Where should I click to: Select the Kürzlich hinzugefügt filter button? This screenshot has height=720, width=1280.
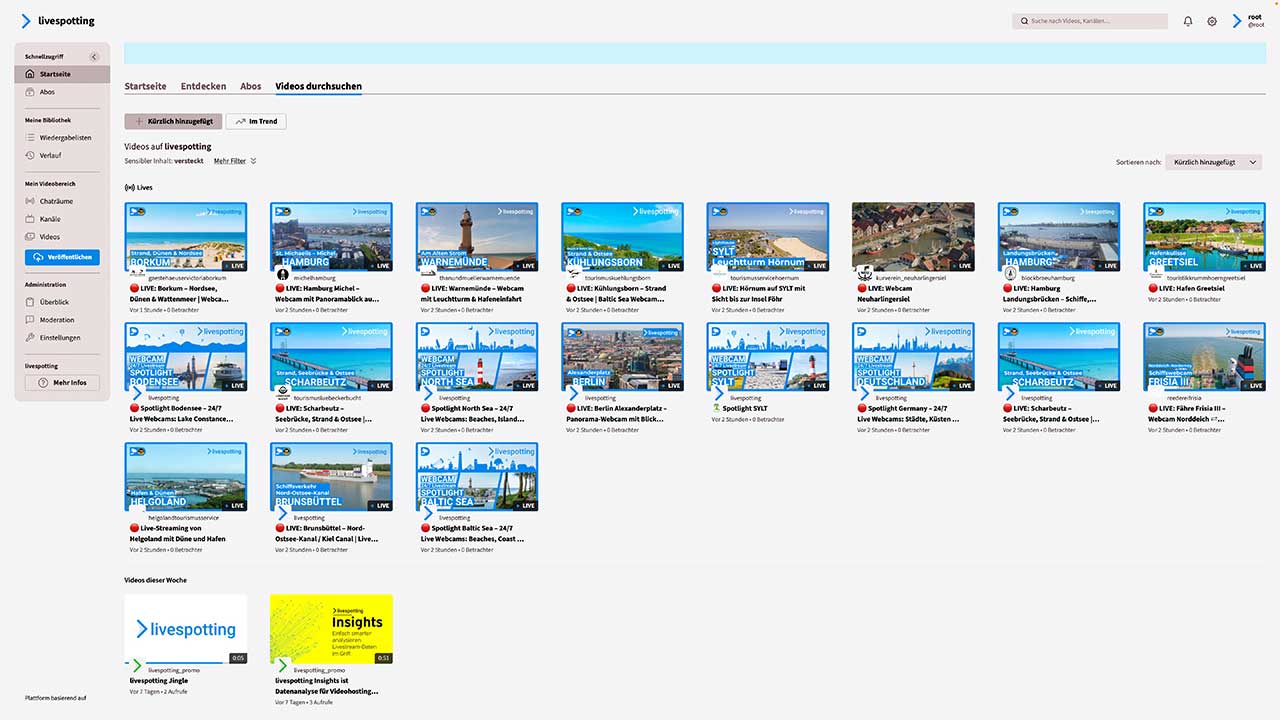click(x=173, y=121)
